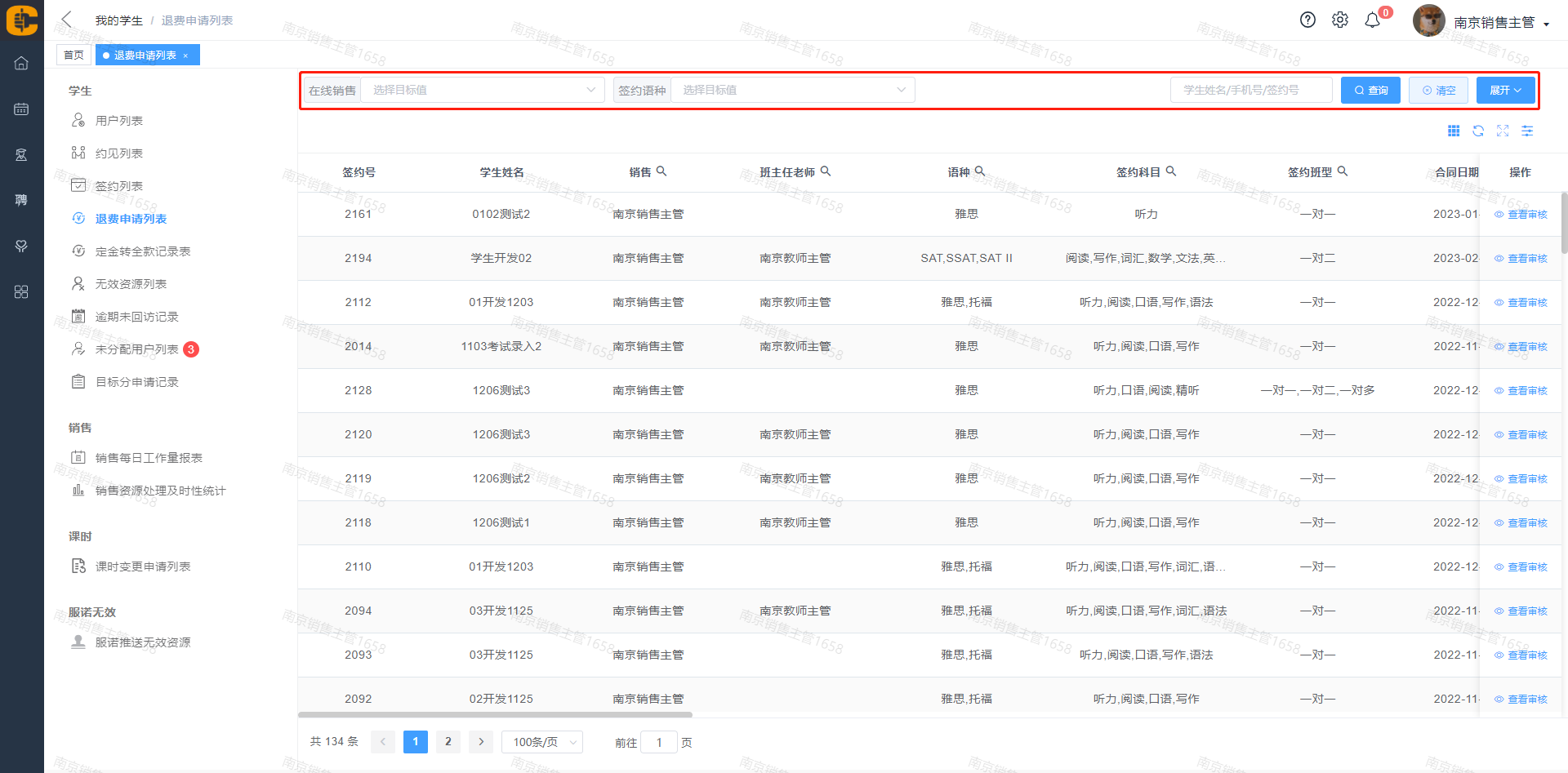Switch to the 首页 tab
Viewport: 1568px width, 773px height.
[x=73, y=55]
